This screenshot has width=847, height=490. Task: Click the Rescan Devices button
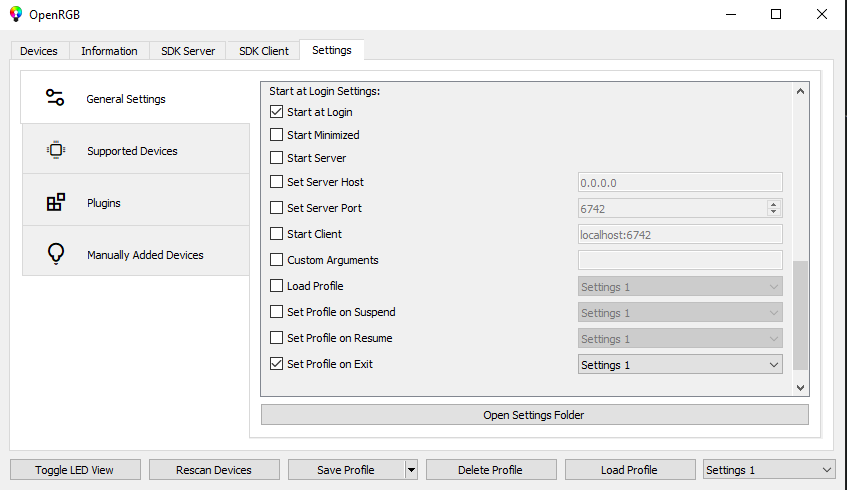tap(214, 470)
